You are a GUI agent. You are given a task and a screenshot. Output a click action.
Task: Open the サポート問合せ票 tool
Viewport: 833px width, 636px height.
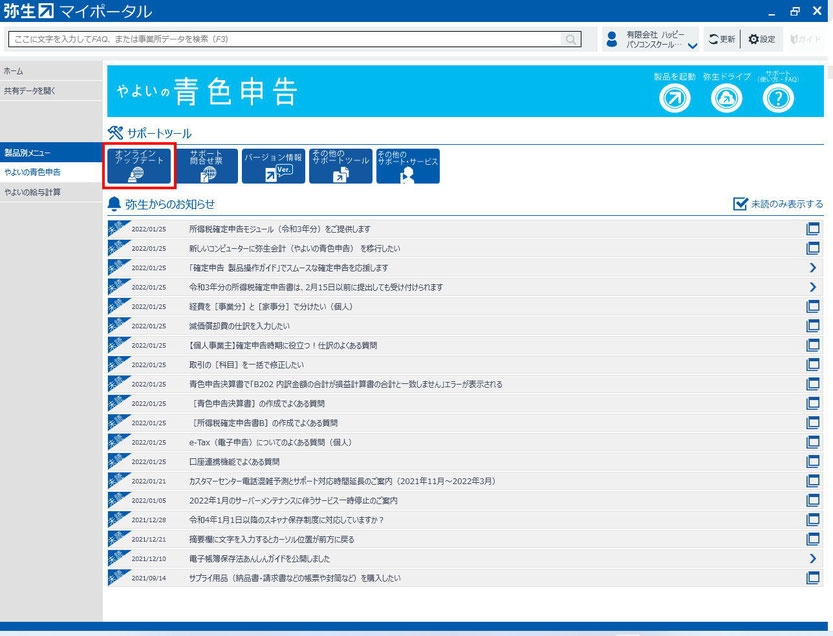(206, 166)
